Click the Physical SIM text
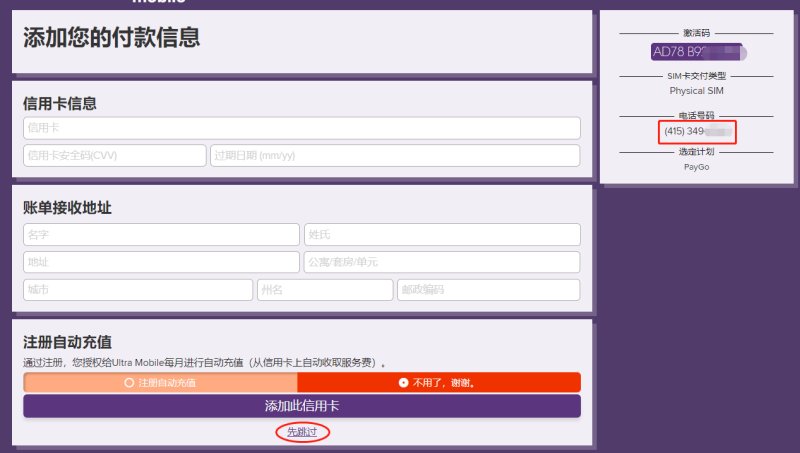This screenshot has height=453, width=800. pos(696,91)
